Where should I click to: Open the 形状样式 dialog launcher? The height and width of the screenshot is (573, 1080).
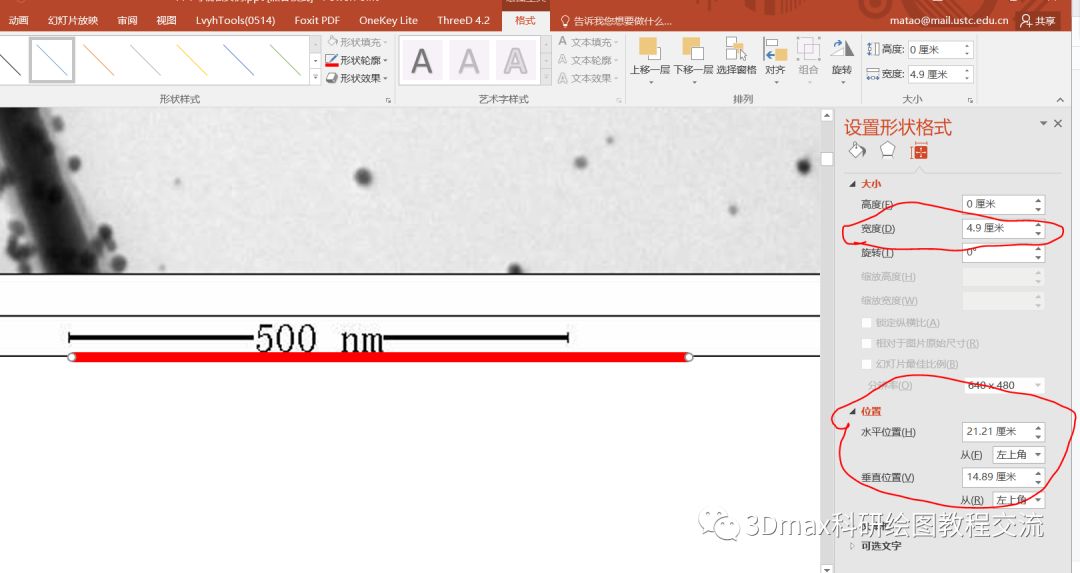pos(388,100)
